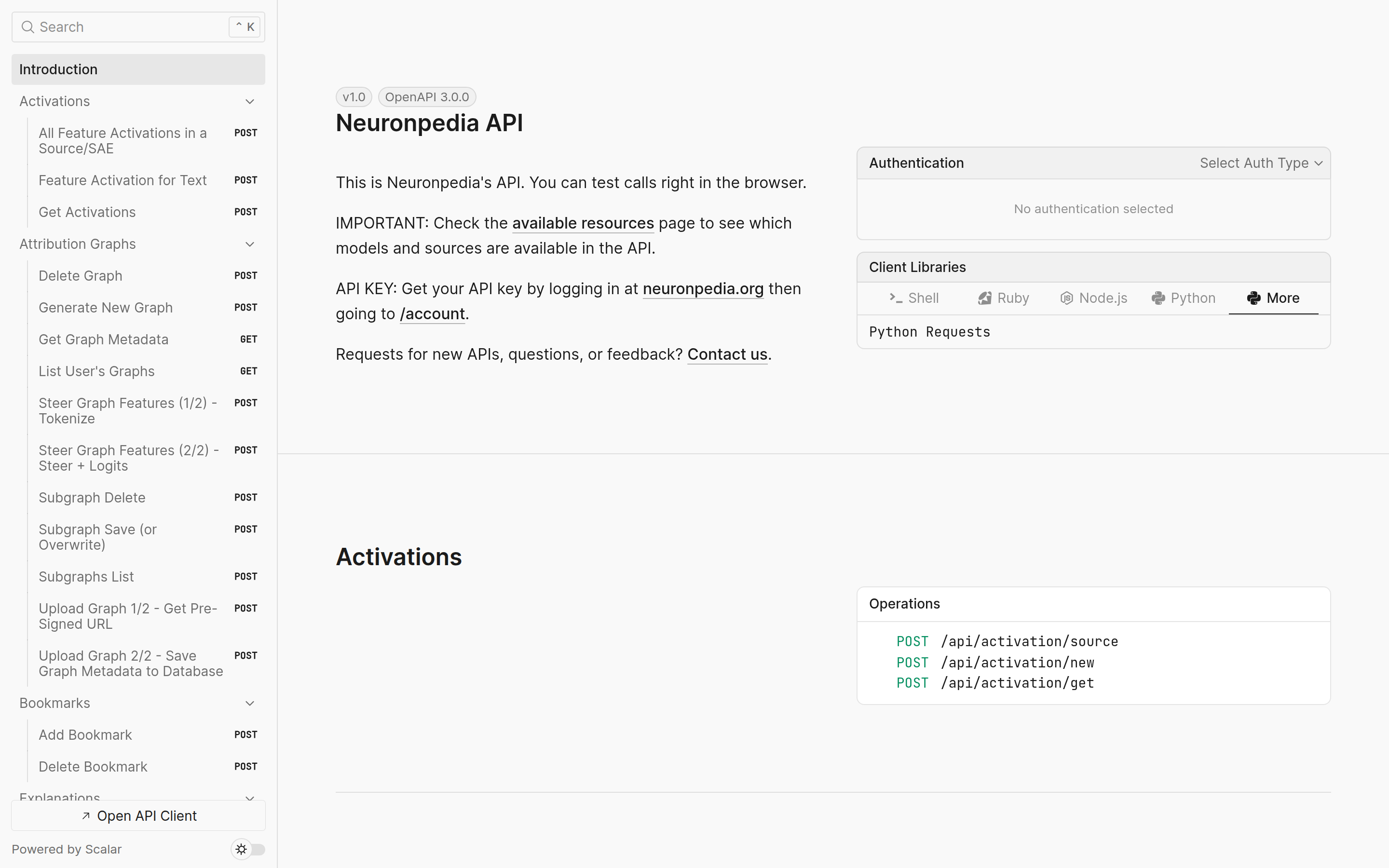Select the Shell client library tab
The height and width of the screenshot is (868, 1389).
[x=914, y=298]
